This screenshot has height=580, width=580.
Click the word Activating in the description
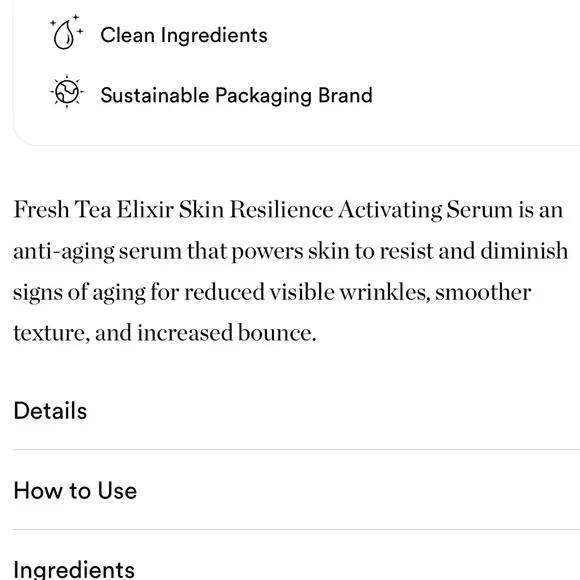390,210
